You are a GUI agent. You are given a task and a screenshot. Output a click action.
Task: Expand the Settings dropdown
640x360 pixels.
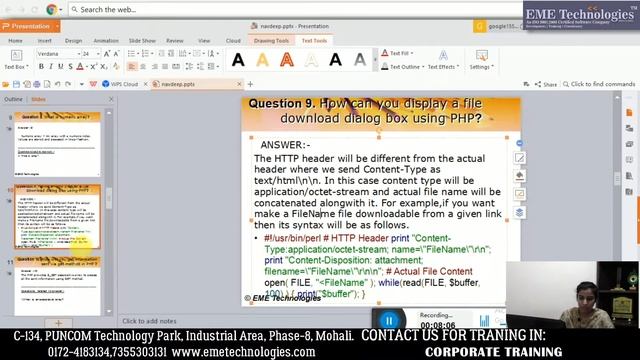tap(493, 67)
